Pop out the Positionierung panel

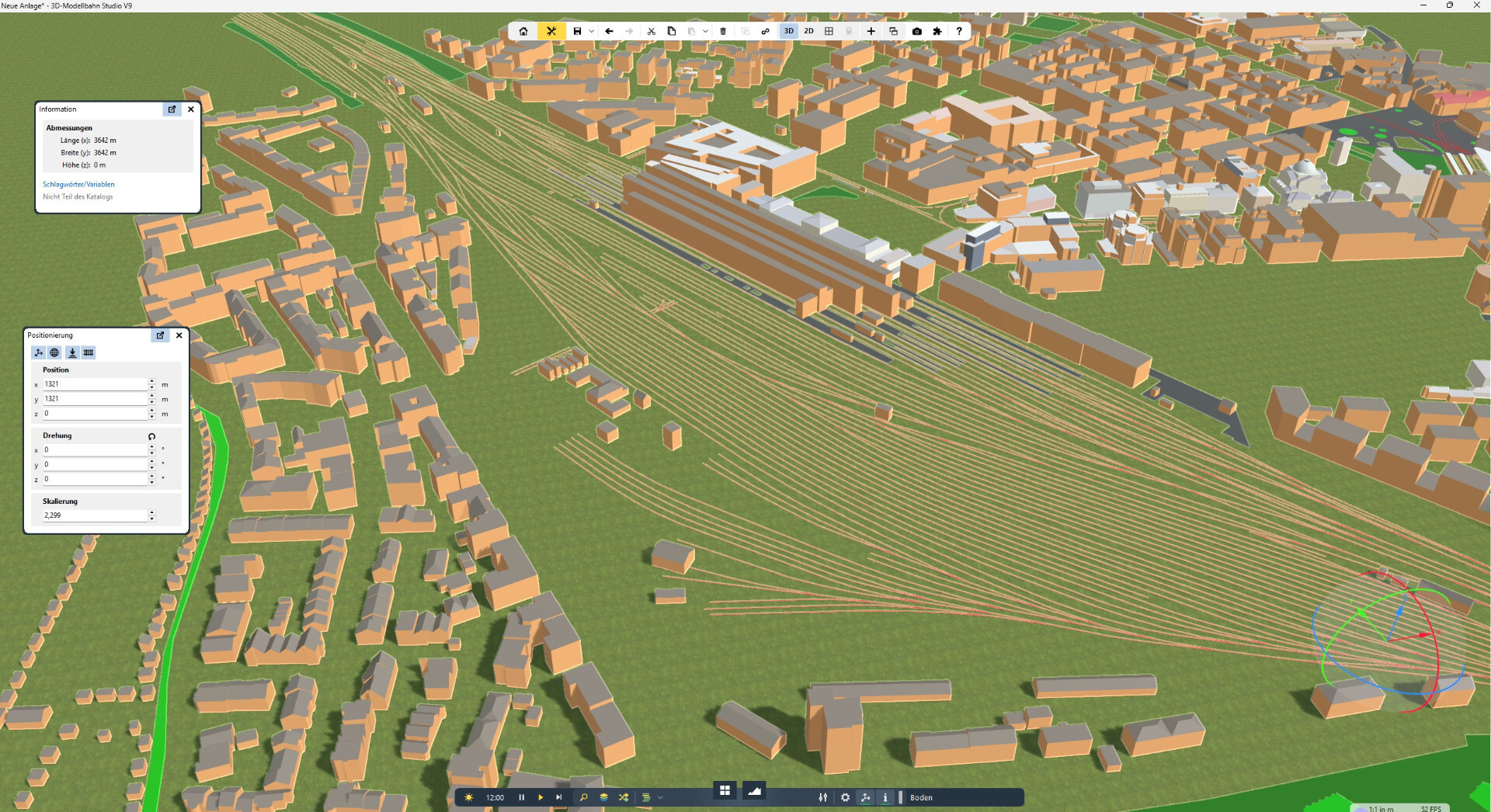pyautogui.click(x=160, y=335)
